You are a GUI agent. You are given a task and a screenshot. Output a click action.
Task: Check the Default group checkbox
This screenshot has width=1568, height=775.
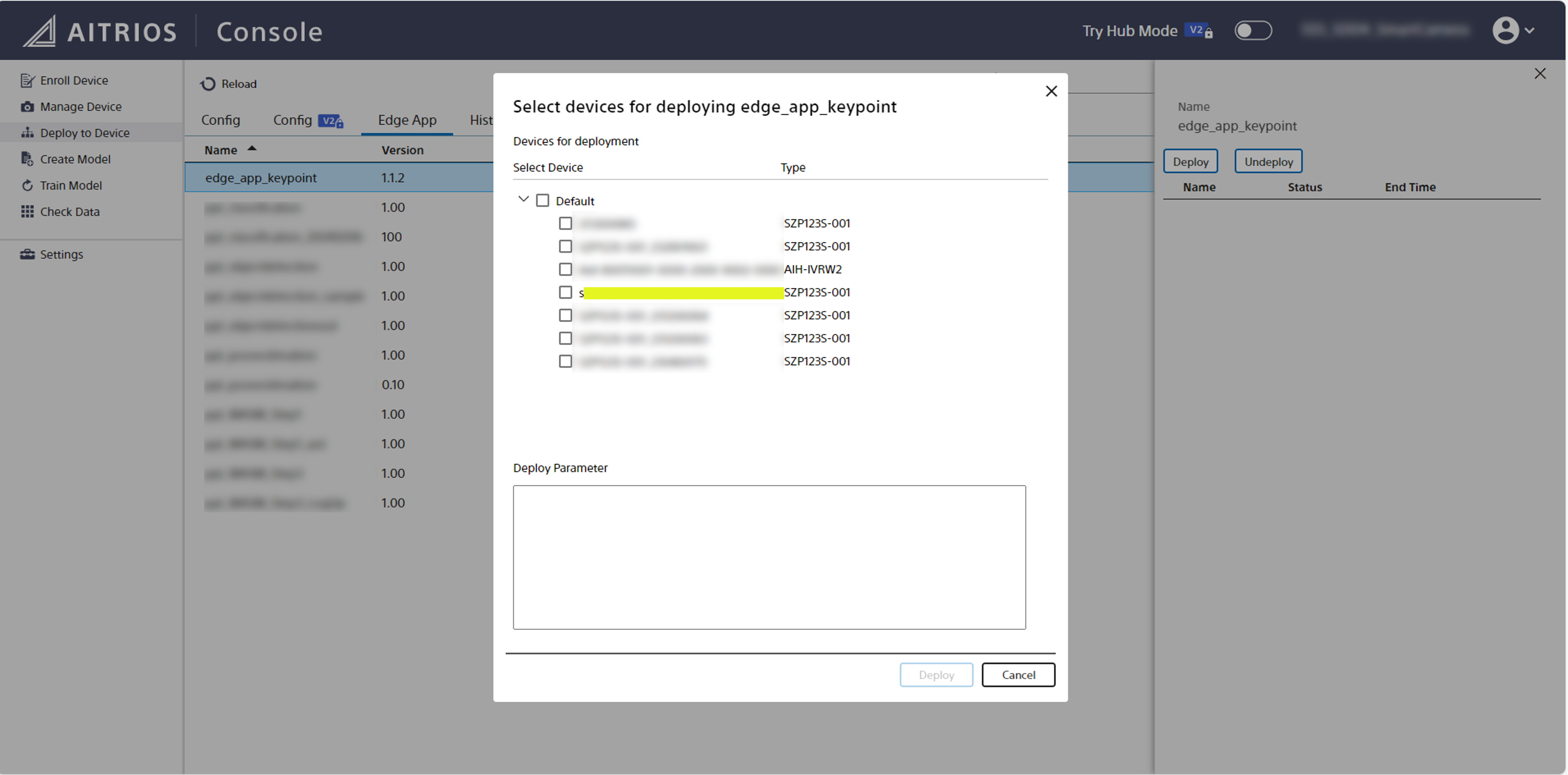click(542, 200)
